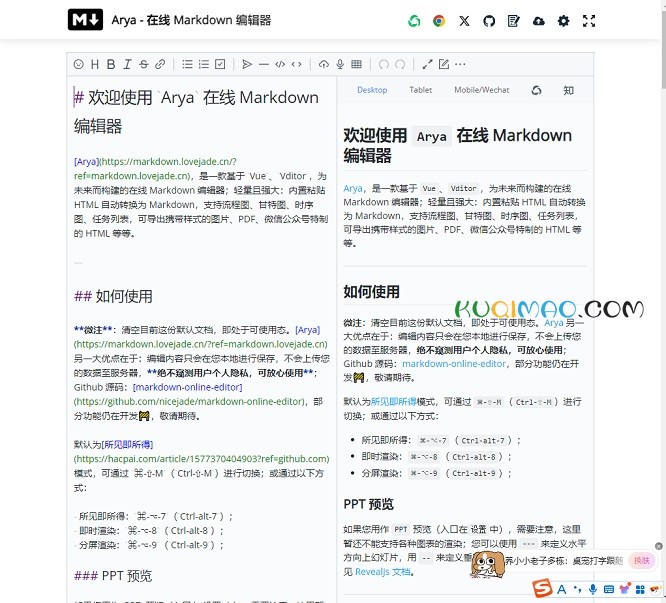
Task: Switch preview to Mobile/Wechat view
Action: [482, 90]
